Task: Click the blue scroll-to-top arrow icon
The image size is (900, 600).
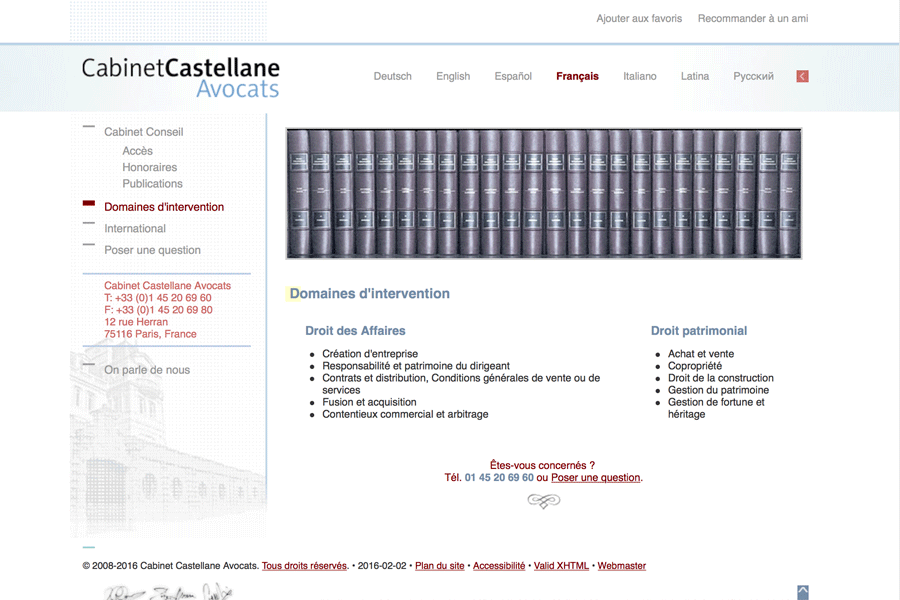Action: (x=802, y=593)
